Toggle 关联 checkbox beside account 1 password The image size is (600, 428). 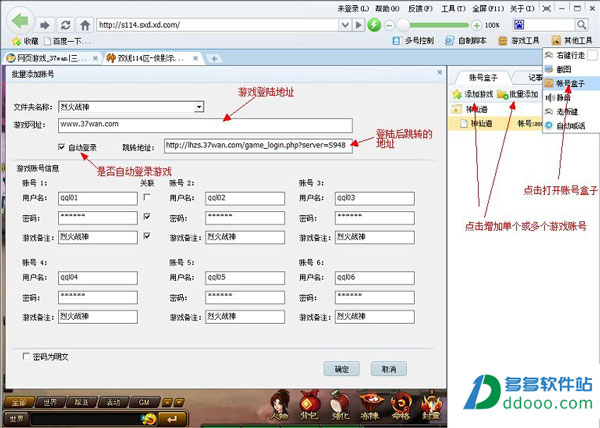point(147,216)
